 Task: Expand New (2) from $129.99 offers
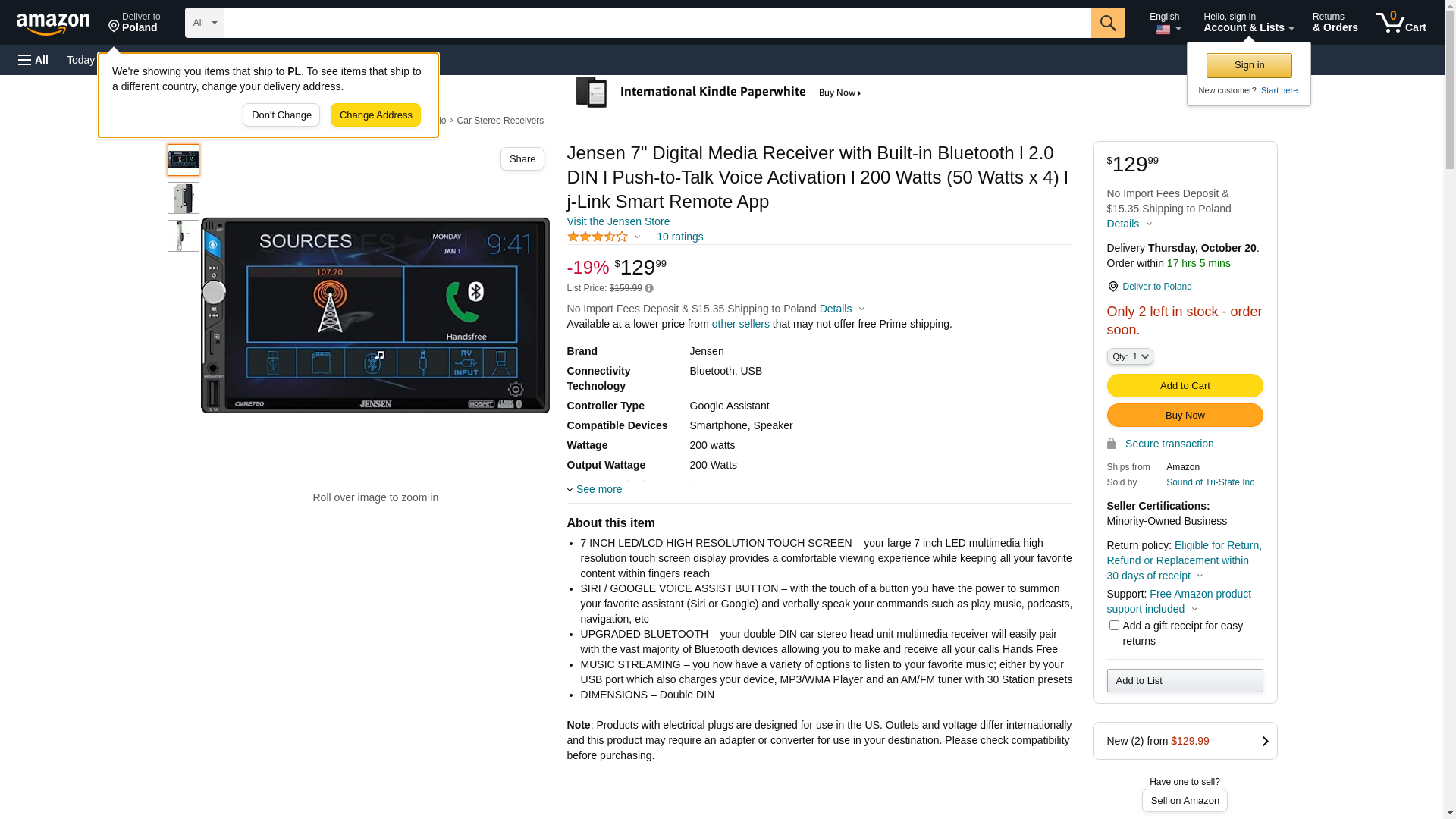coord(1185,741)
